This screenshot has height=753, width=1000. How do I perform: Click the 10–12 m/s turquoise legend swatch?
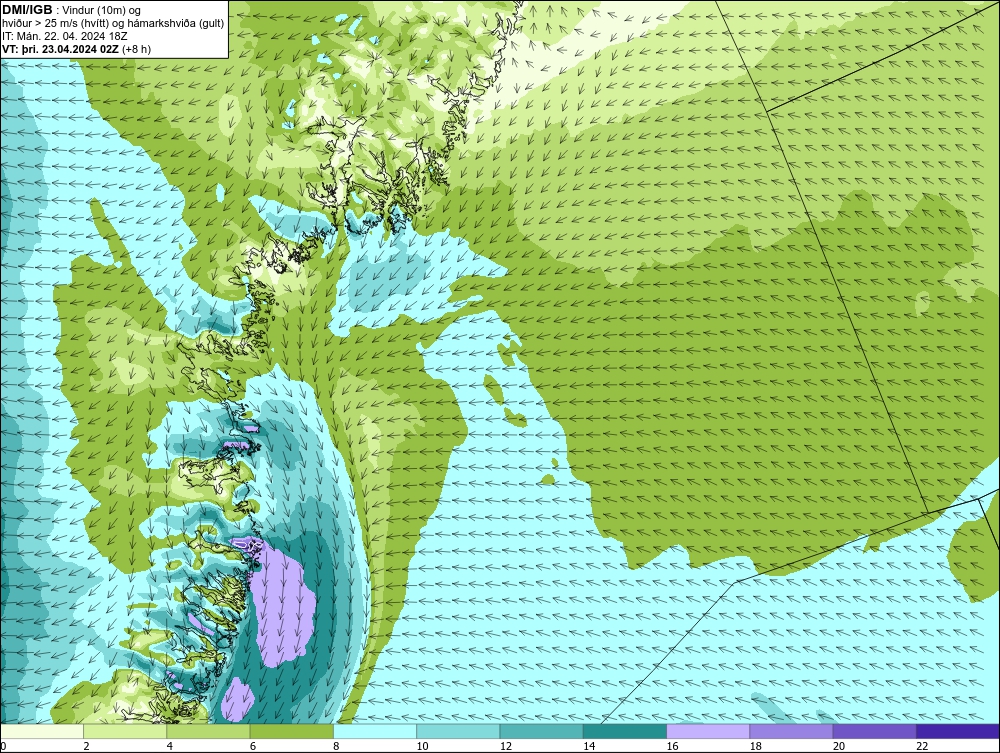pos(458,731)
